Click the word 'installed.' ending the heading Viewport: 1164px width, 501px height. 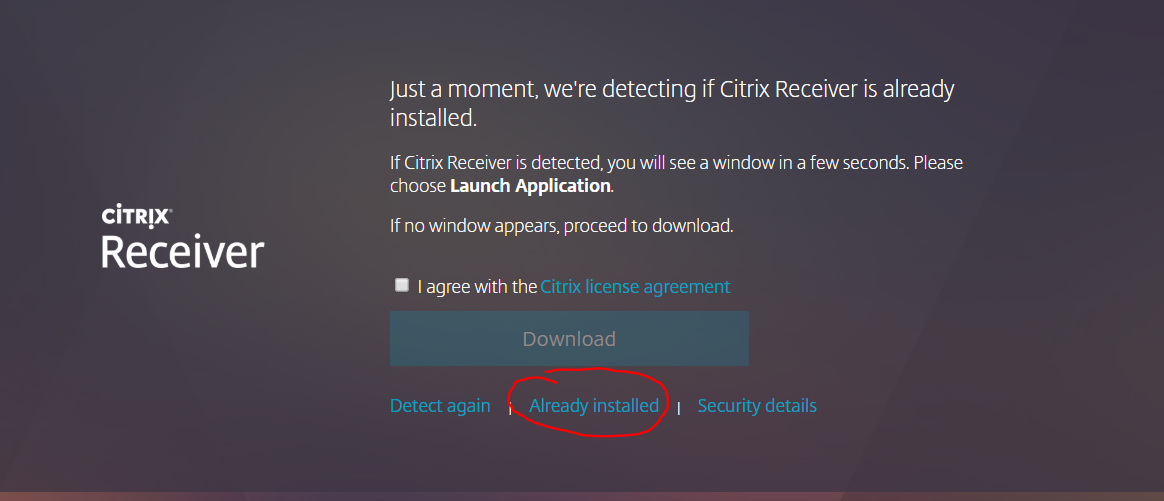pyautogui.click(x=433, y=117)
